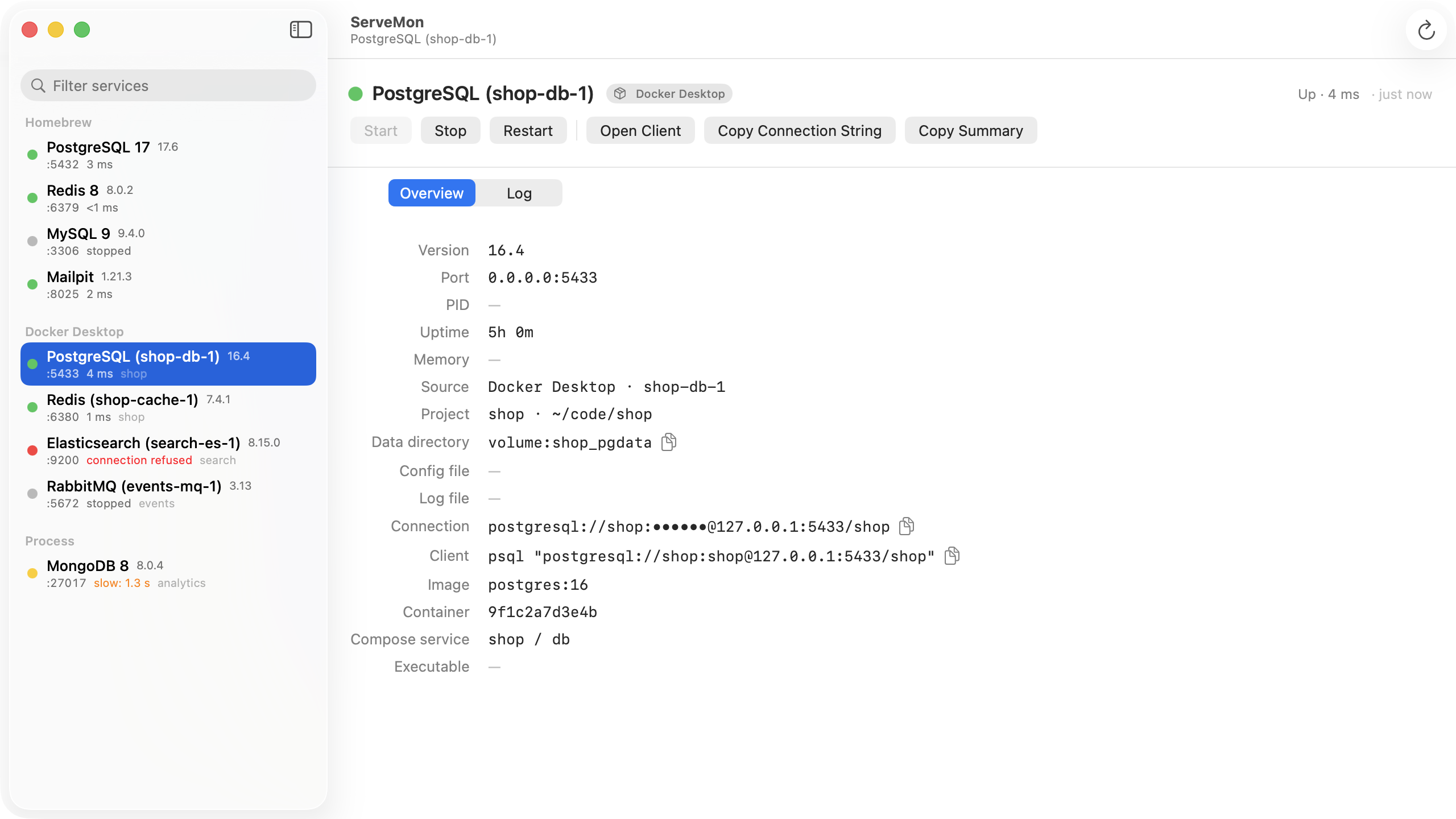Screen dimensions: 1456x819
Task: Click the green status dot beside header title
Action: (x=355, y=94)
